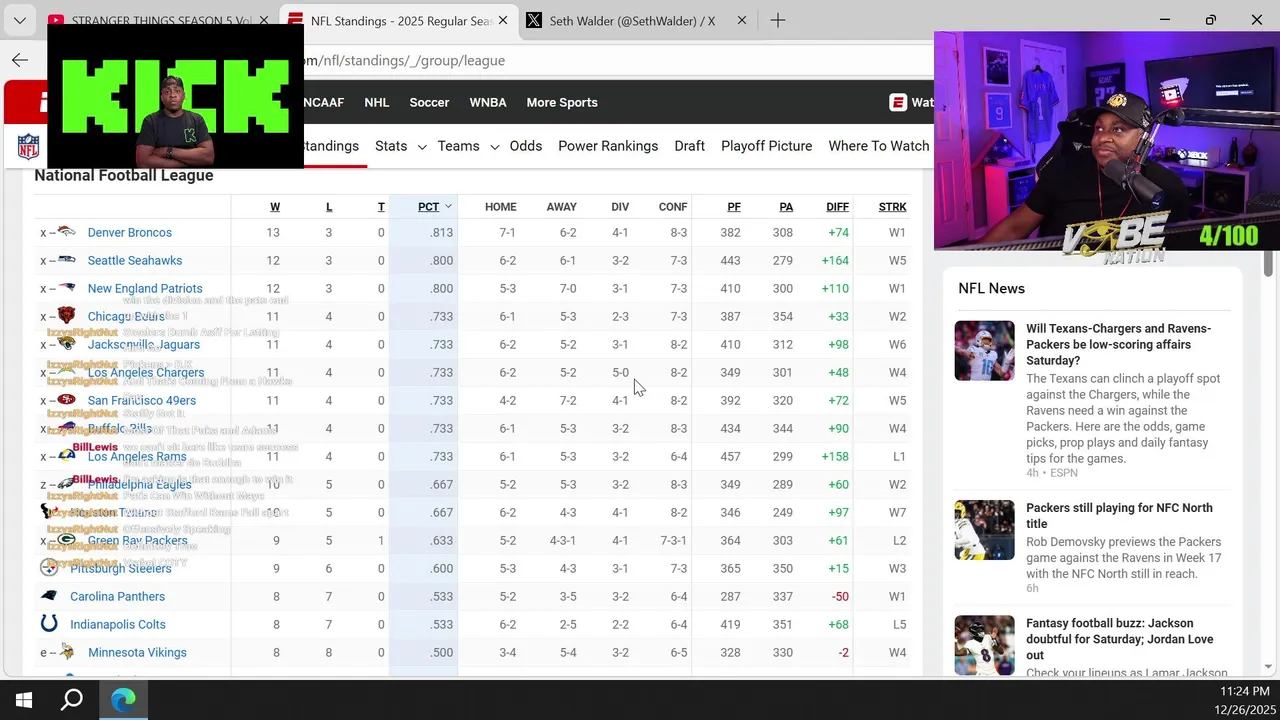Sort standings by DIFF column
Viewport: 1280px width, 720px height.
(838, 207)
